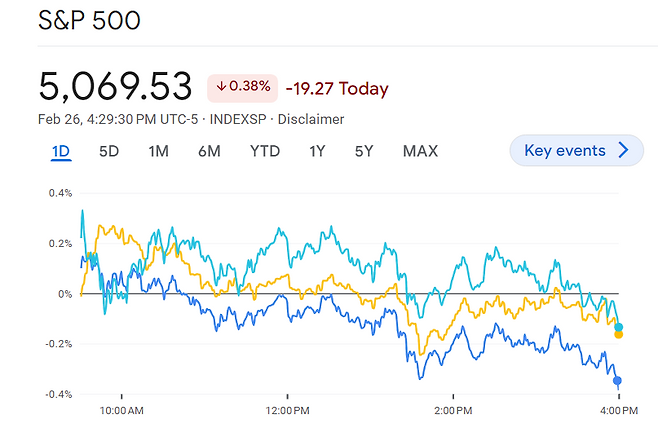Image resolution: width=658 pixels, height=428 pixels.
Task: Switch chart to 1Y range
Action: point(317,152)
